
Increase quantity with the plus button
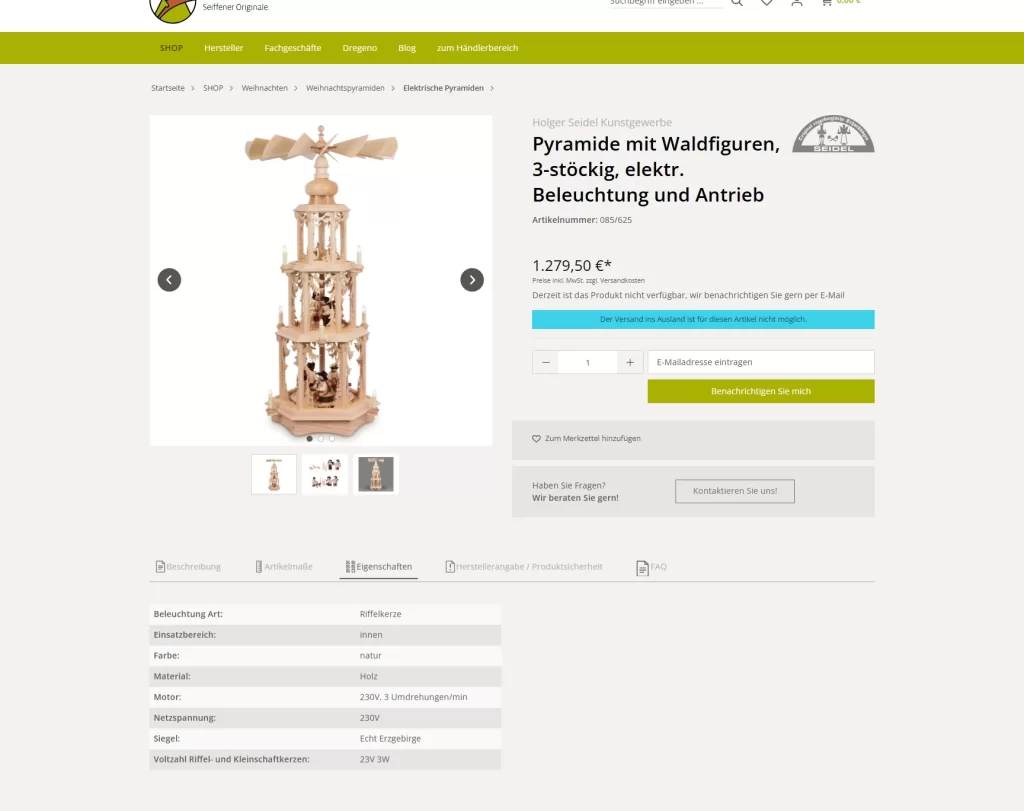point(630,362)
